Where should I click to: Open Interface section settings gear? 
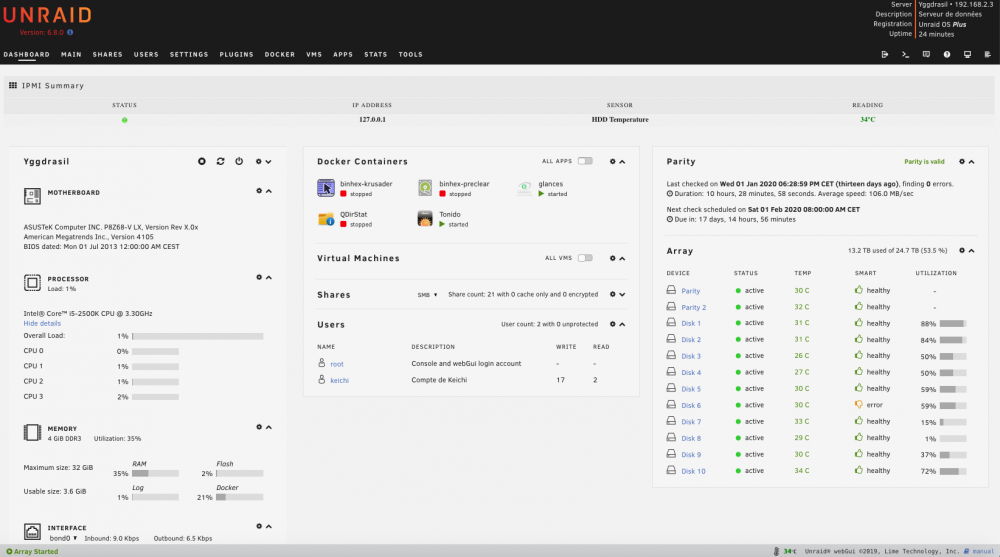point(259,526)
